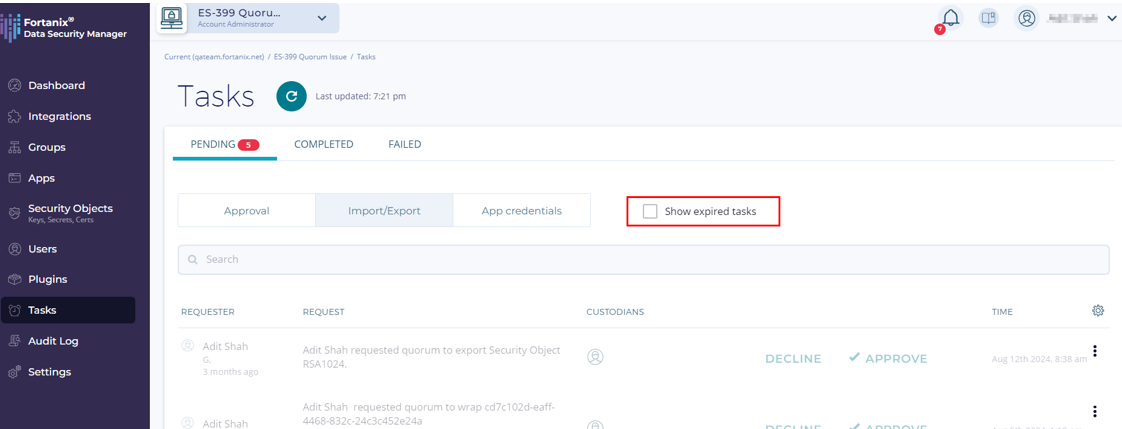Screen dimensions: 1122x429
Task: Approve the RSA1024 export request
Action: tap(887, 358)
